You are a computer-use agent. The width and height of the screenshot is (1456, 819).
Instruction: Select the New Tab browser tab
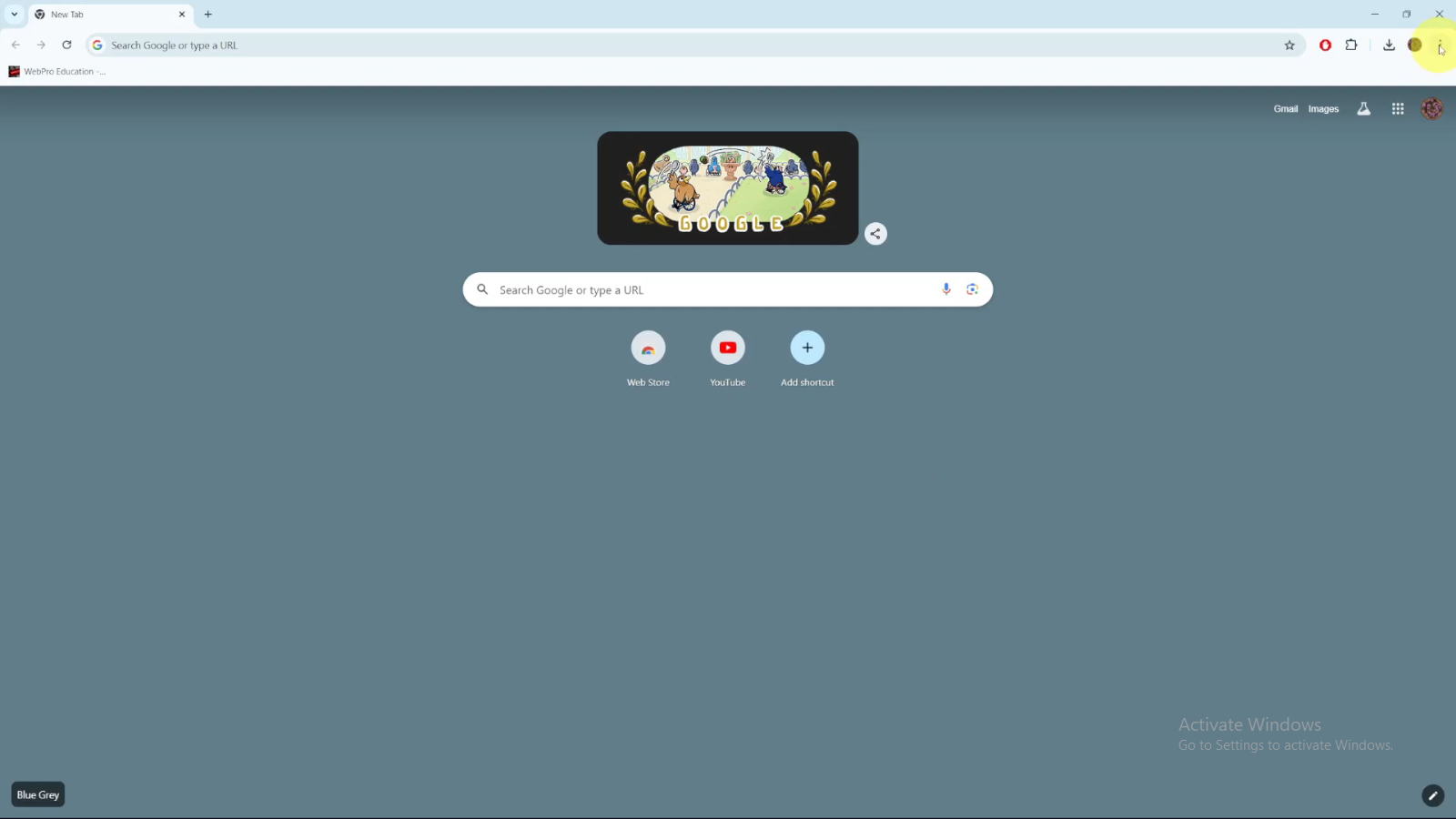(x=109, y=15)
